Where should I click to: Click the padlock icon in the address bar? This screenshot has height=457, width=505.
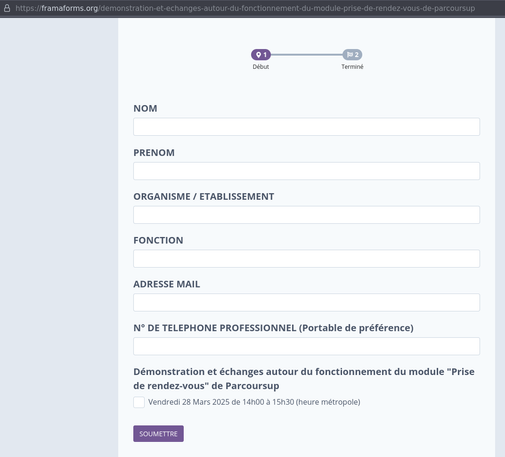coord(7,8)
